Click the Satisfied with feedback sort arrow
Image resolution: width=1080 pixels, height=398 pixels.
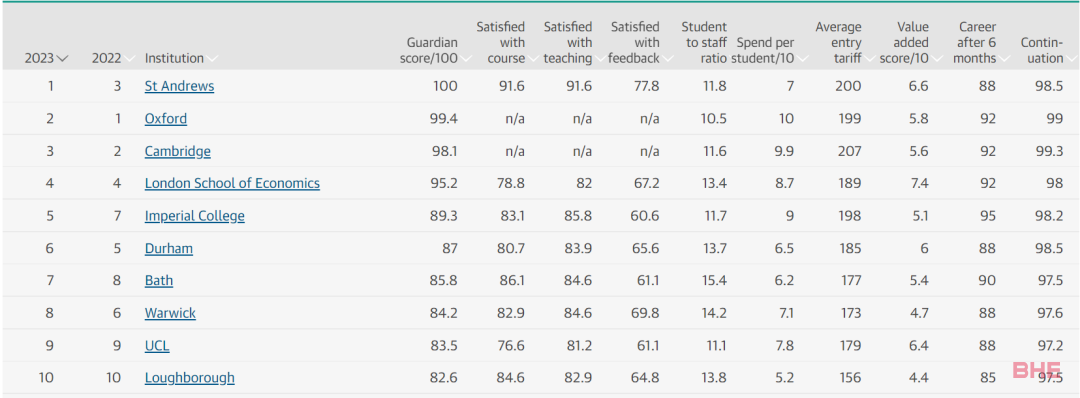[x=667, y=59]
